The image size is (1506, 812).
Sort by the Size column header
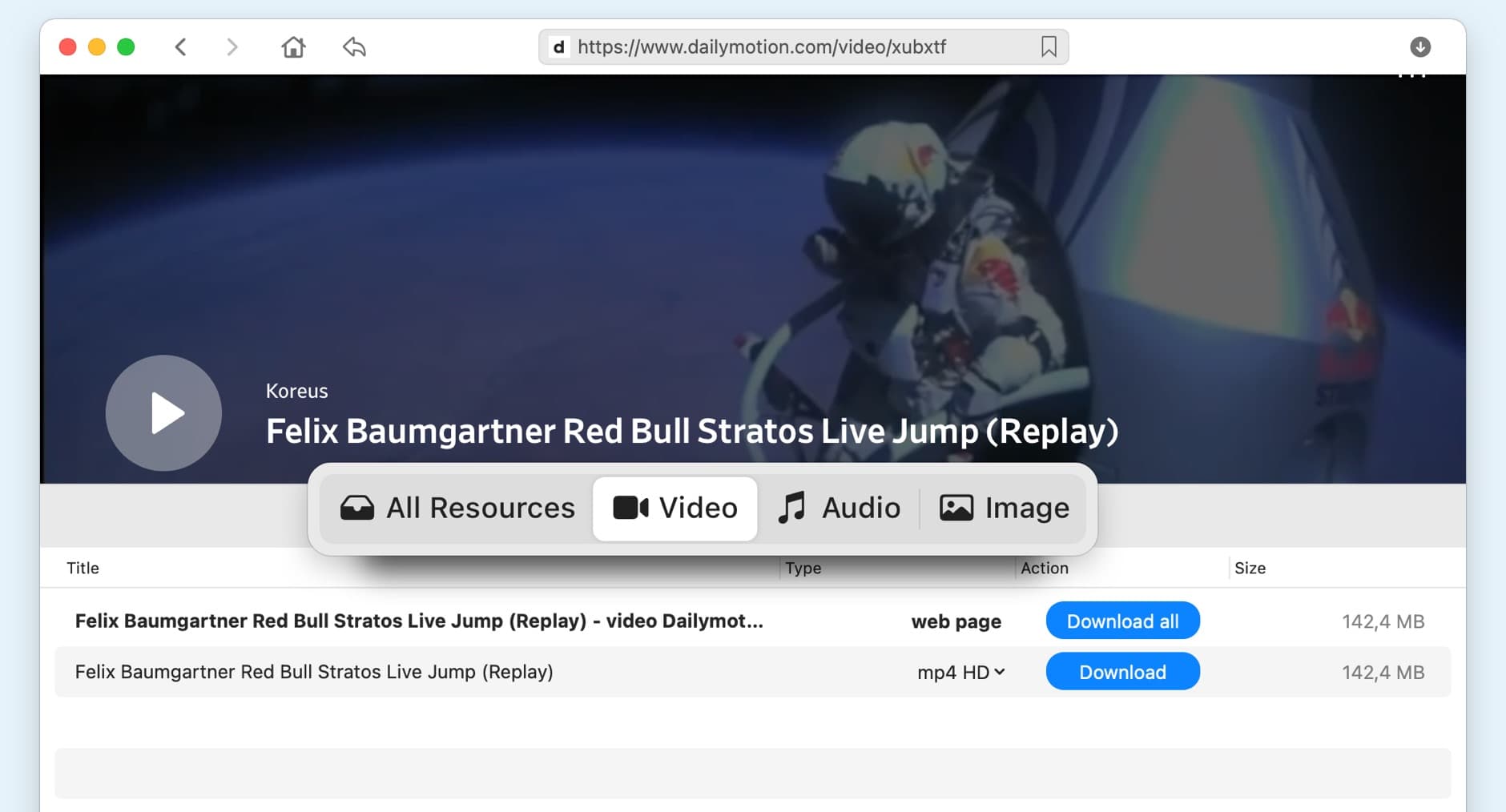[x=1250, y=568]
